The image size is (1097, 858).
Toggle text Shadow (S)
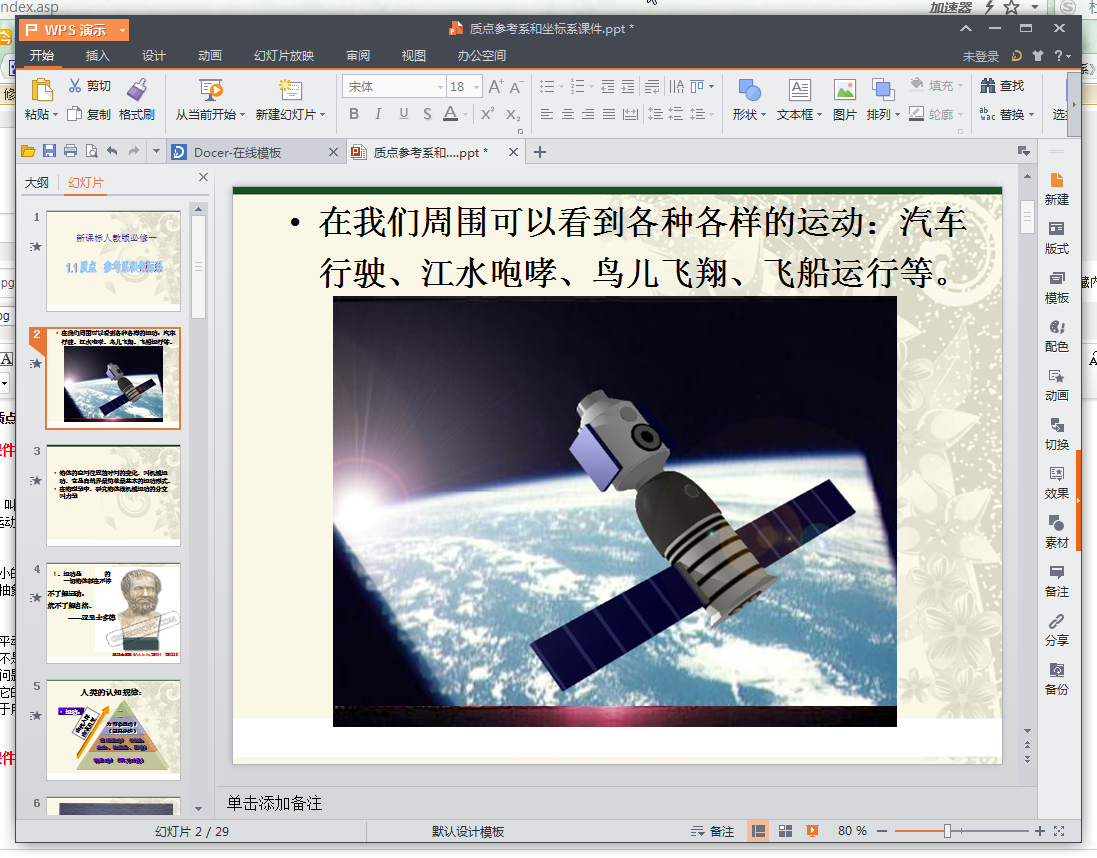[427, 113]
